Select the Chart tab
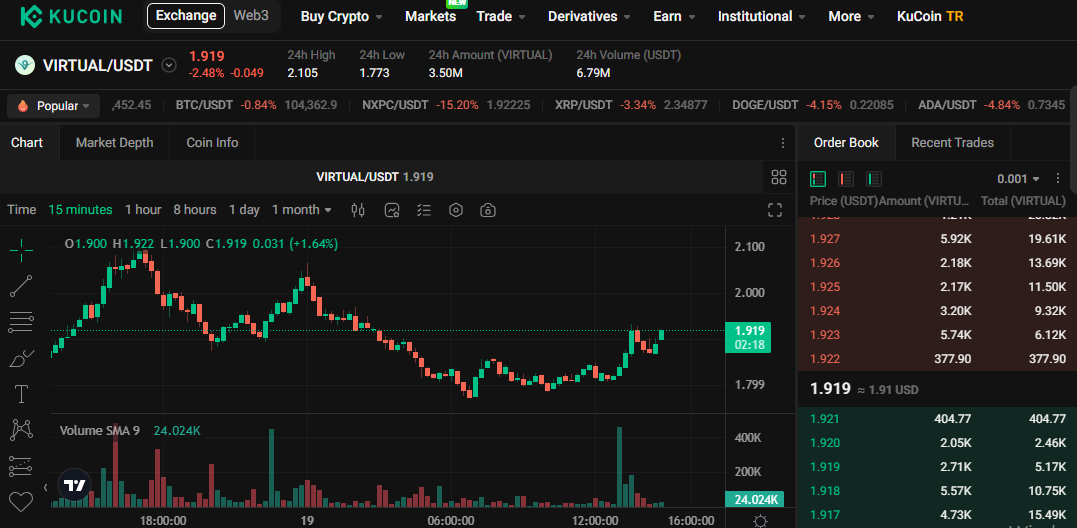The width and height of the screenshot is (1077, 528). [27, 143]
